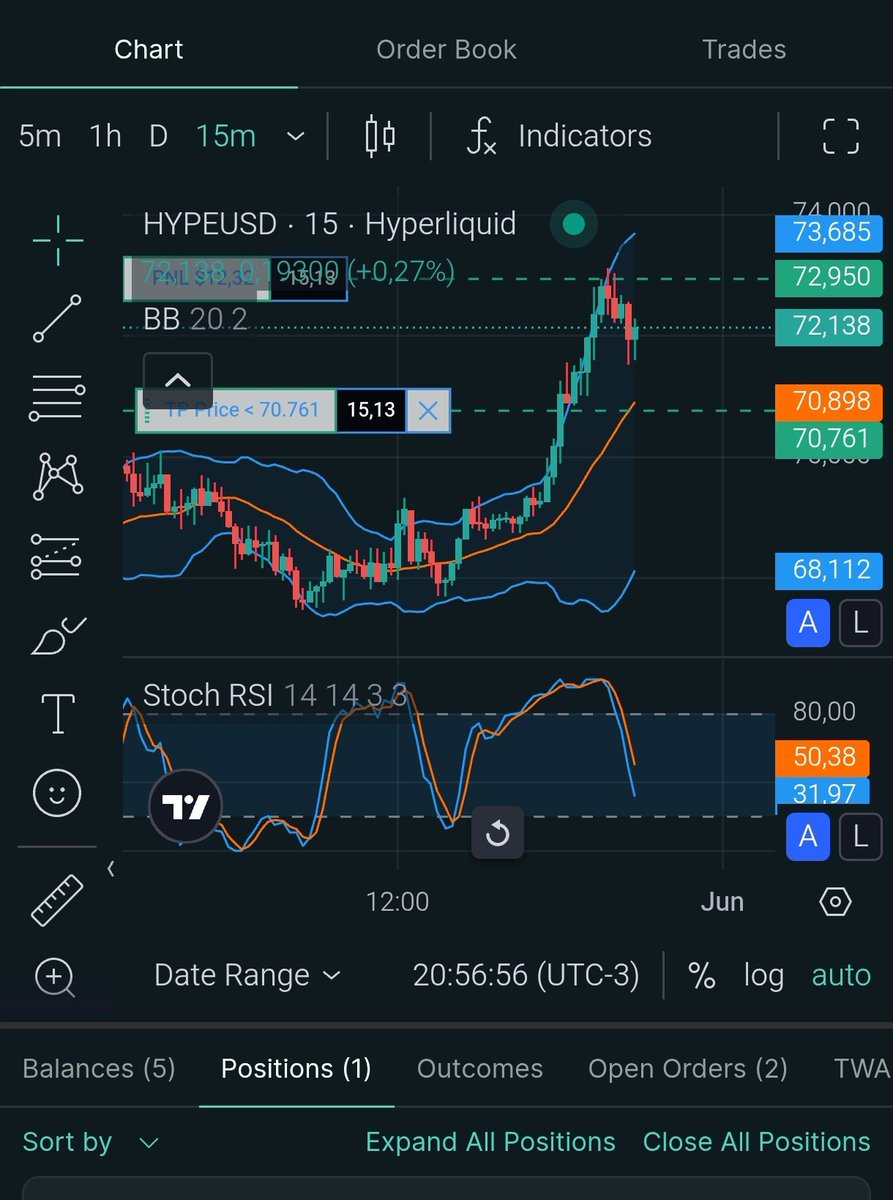The width and height of the screenshot is (893, 1200).
Task: Click the 73,685 upper band price label
Action: 829,234
